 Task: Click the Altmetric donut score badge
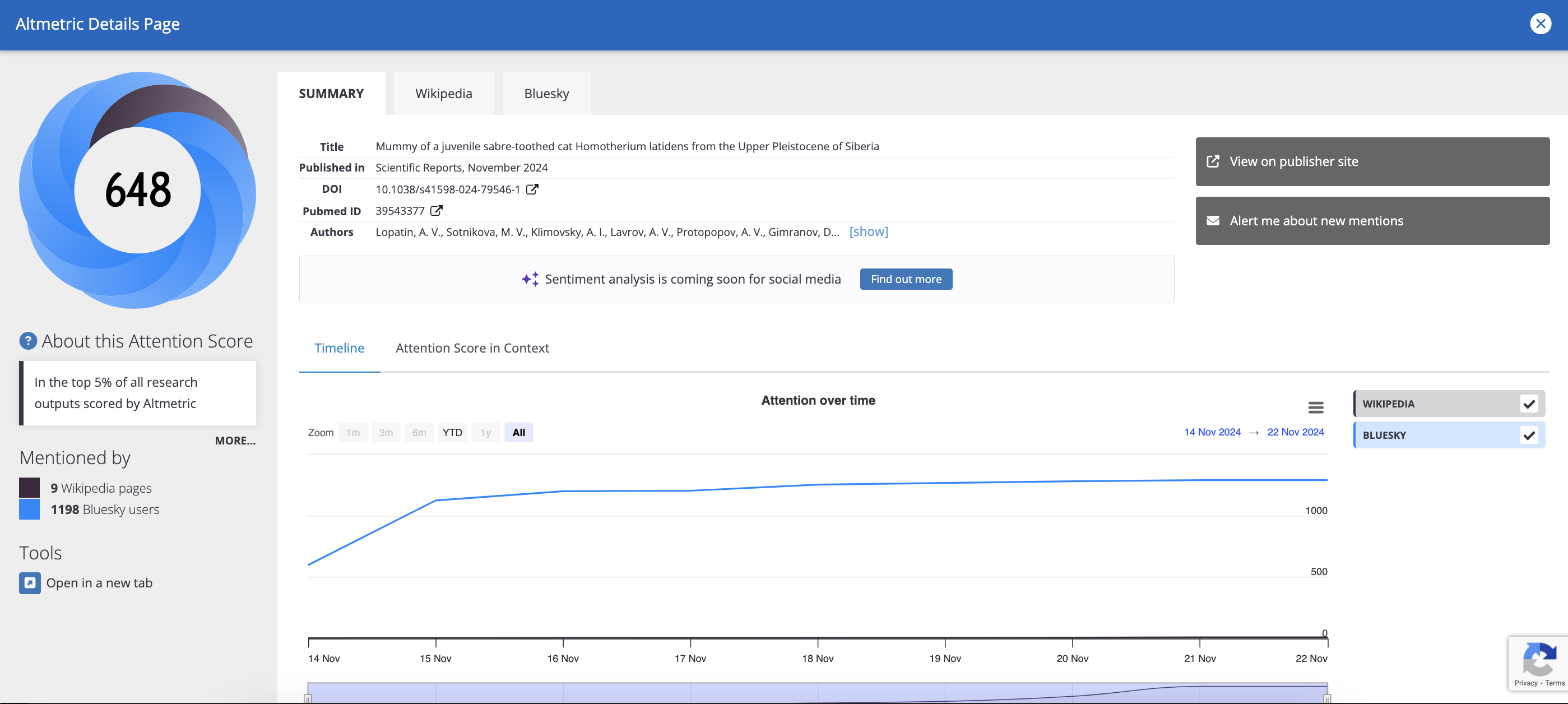point(138,191)
